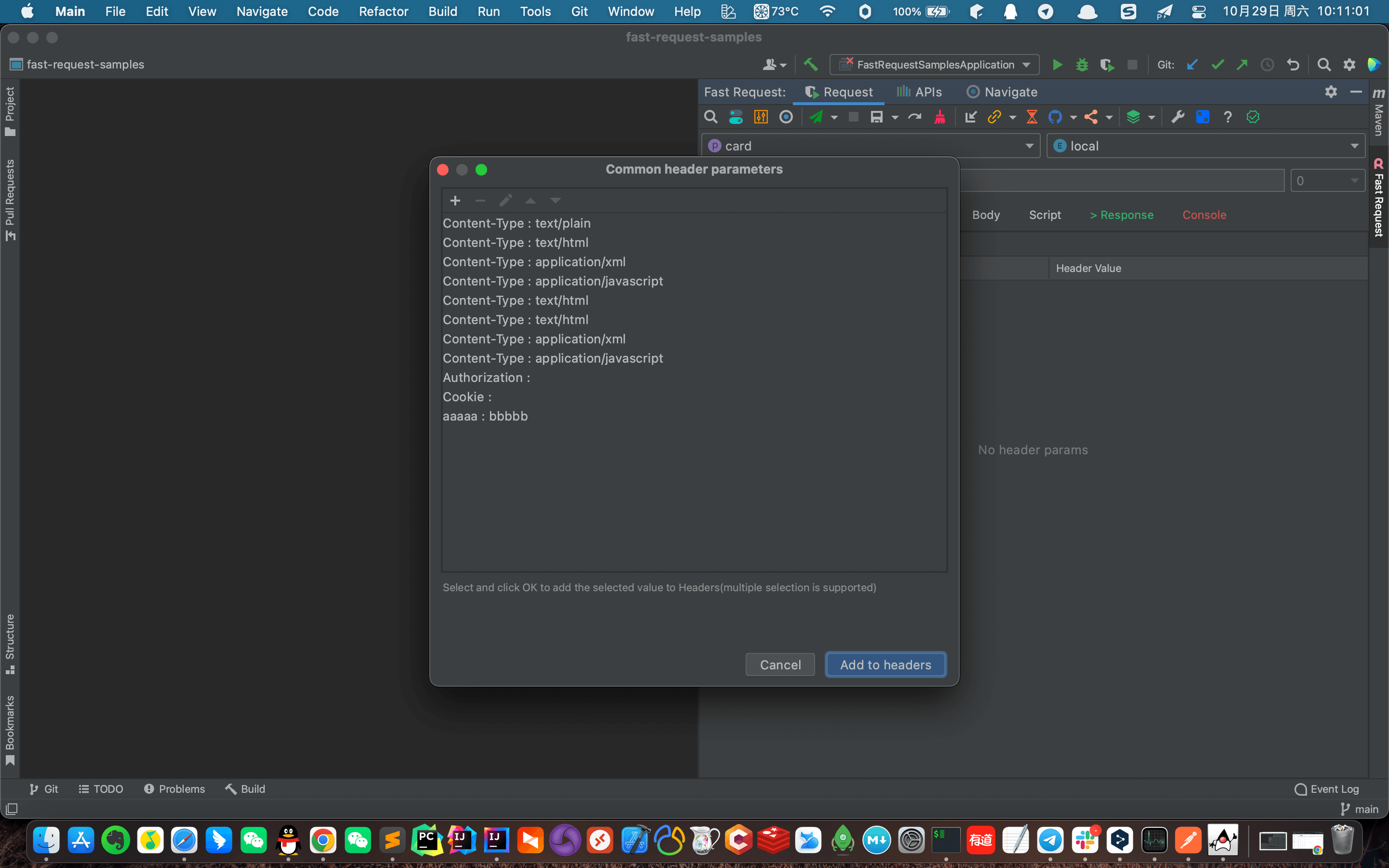Click the blue expand window icon
Image resolution: width=1389 pixels, height=868 pixels.
tap(1202, 117)
